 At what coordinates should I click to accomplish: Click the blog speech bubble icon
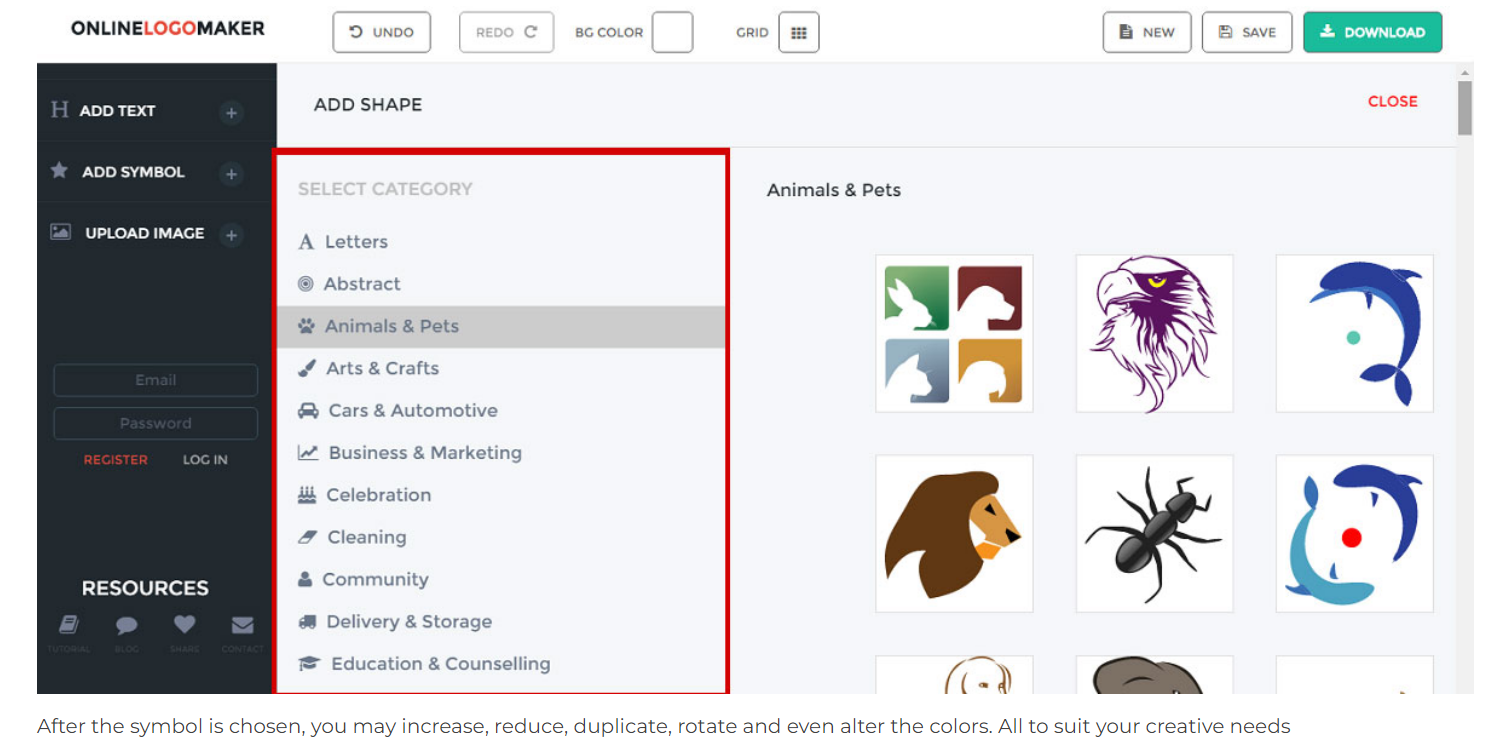(126, 626)
